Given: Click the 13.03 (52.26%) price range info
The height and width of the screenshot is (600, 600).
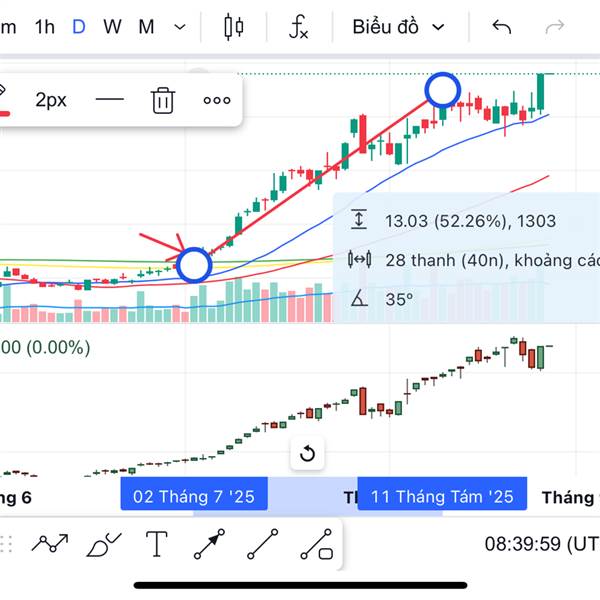Looking at the screenshot, I should pyautogui.click(x=470, y=221).
